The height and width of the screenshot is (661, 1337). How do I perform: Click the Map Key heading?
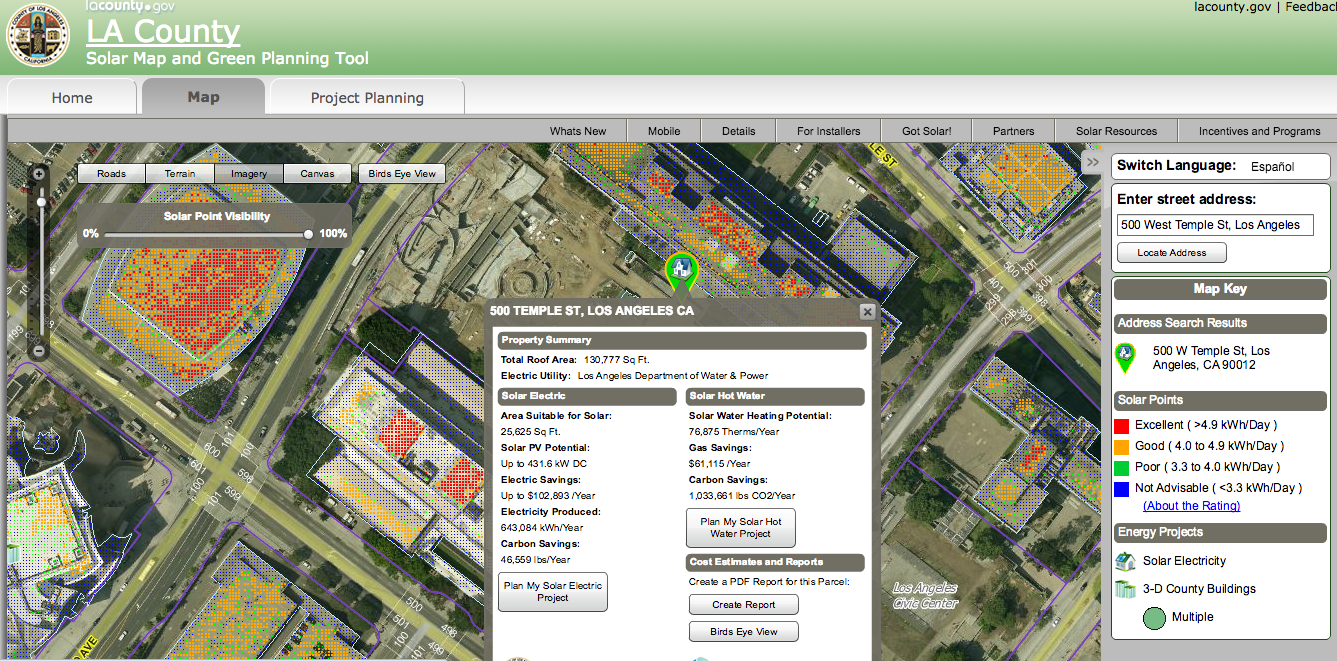click(x=1220, y=289)
